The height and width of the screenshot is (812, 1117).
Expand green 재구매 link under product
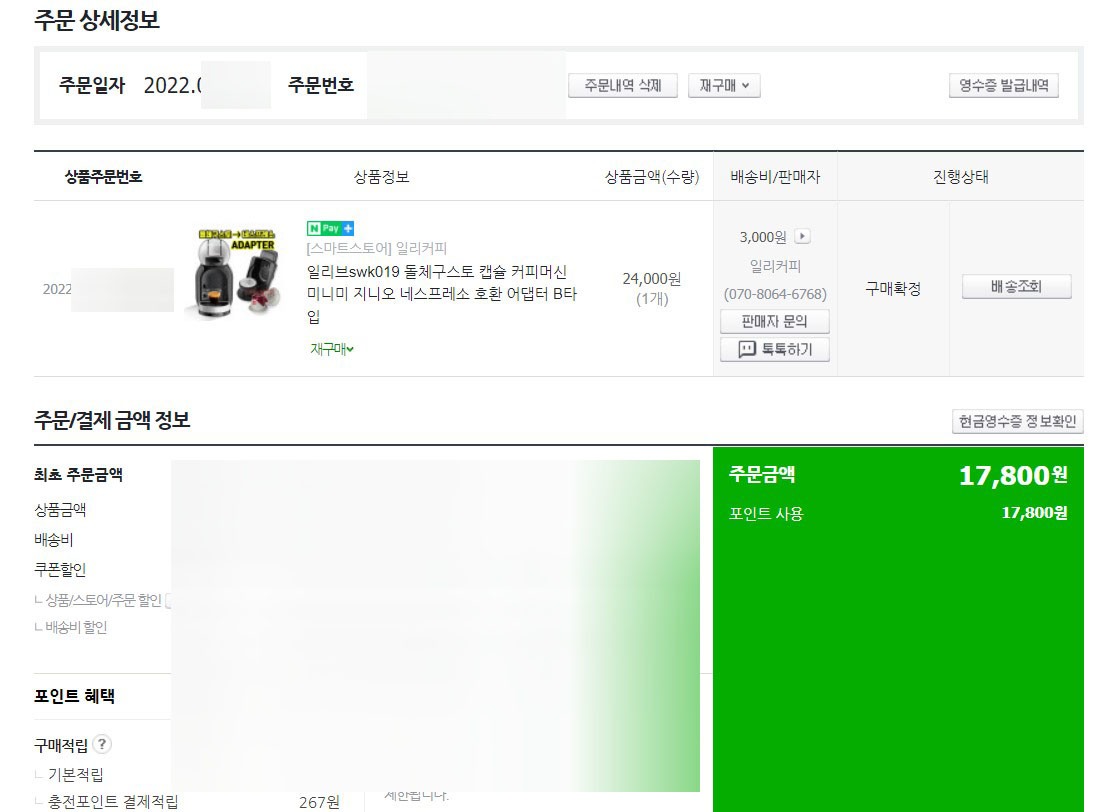pyautogui.click(x=331, y=349)
